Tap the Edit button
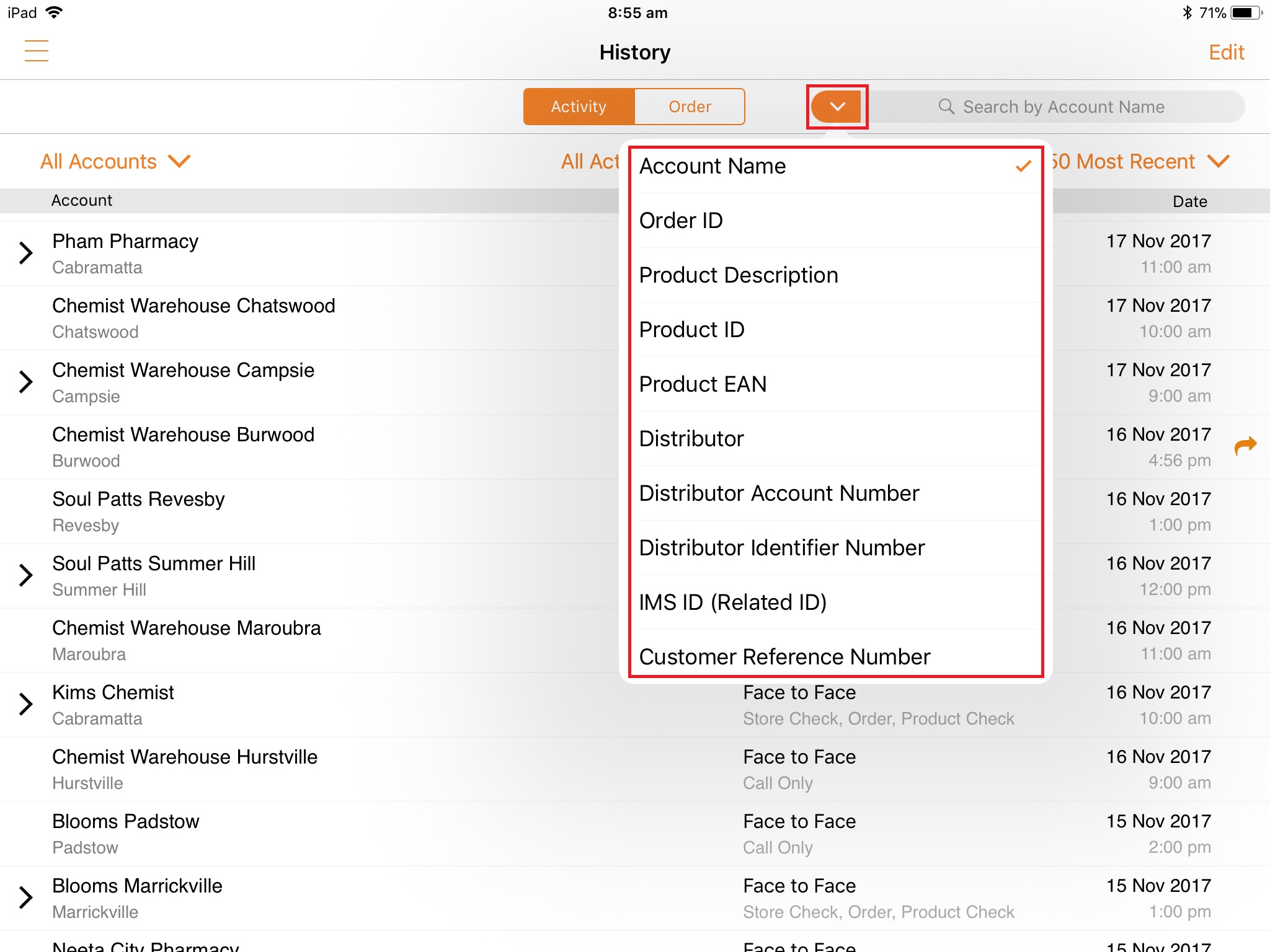Image resolution: width=1270 pixels, height=952 pixels. pos(1226,53)
